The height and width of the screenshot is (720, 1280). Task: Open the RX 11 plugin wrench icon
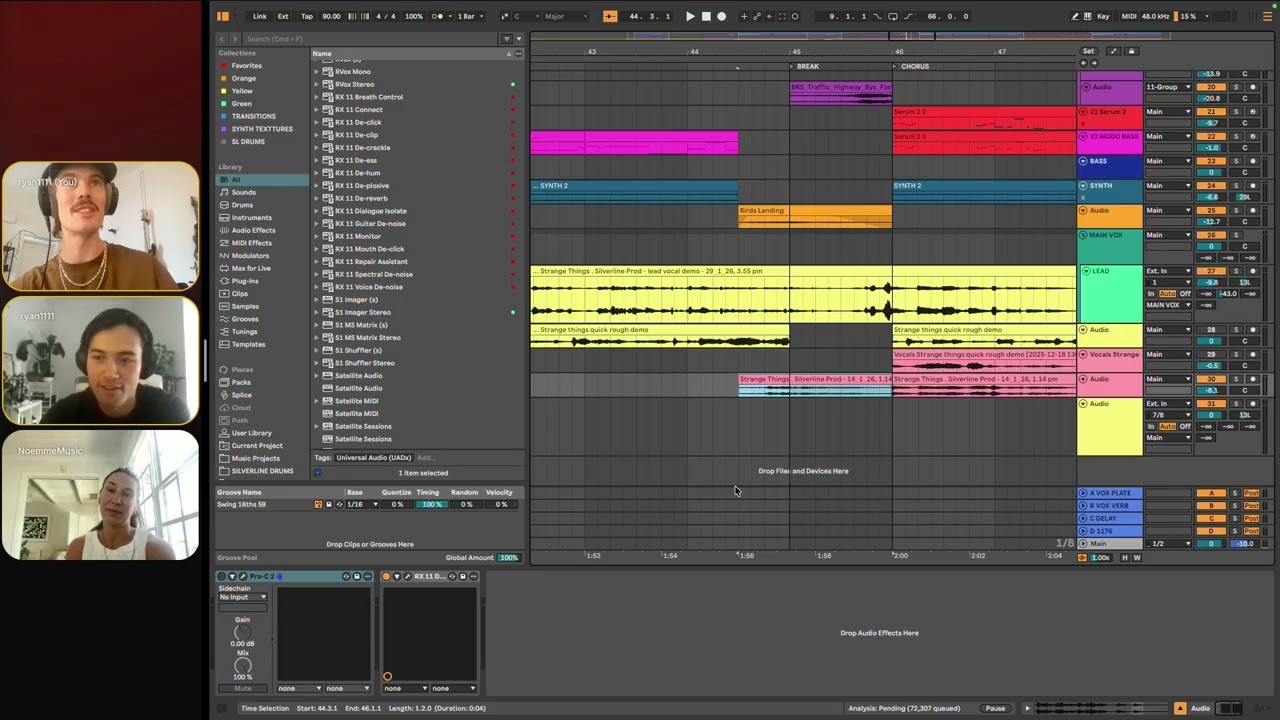coord(407,576)
